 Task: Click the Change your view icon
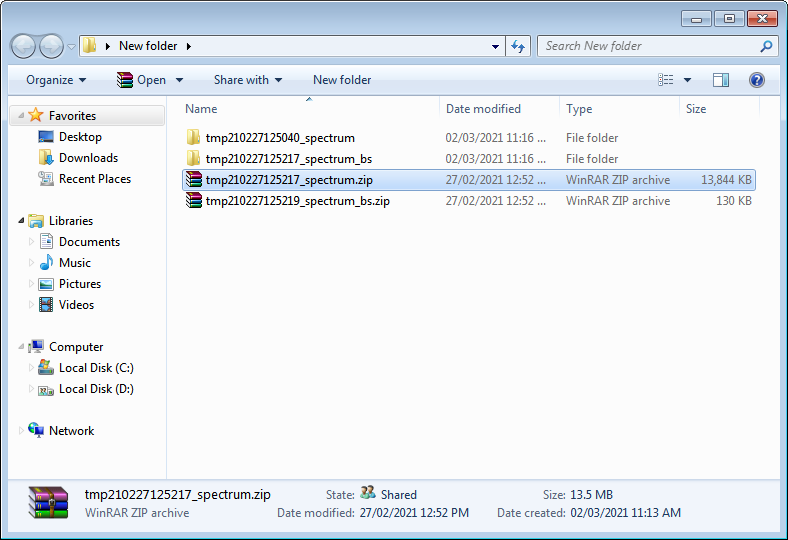click(x=666, y=80)
